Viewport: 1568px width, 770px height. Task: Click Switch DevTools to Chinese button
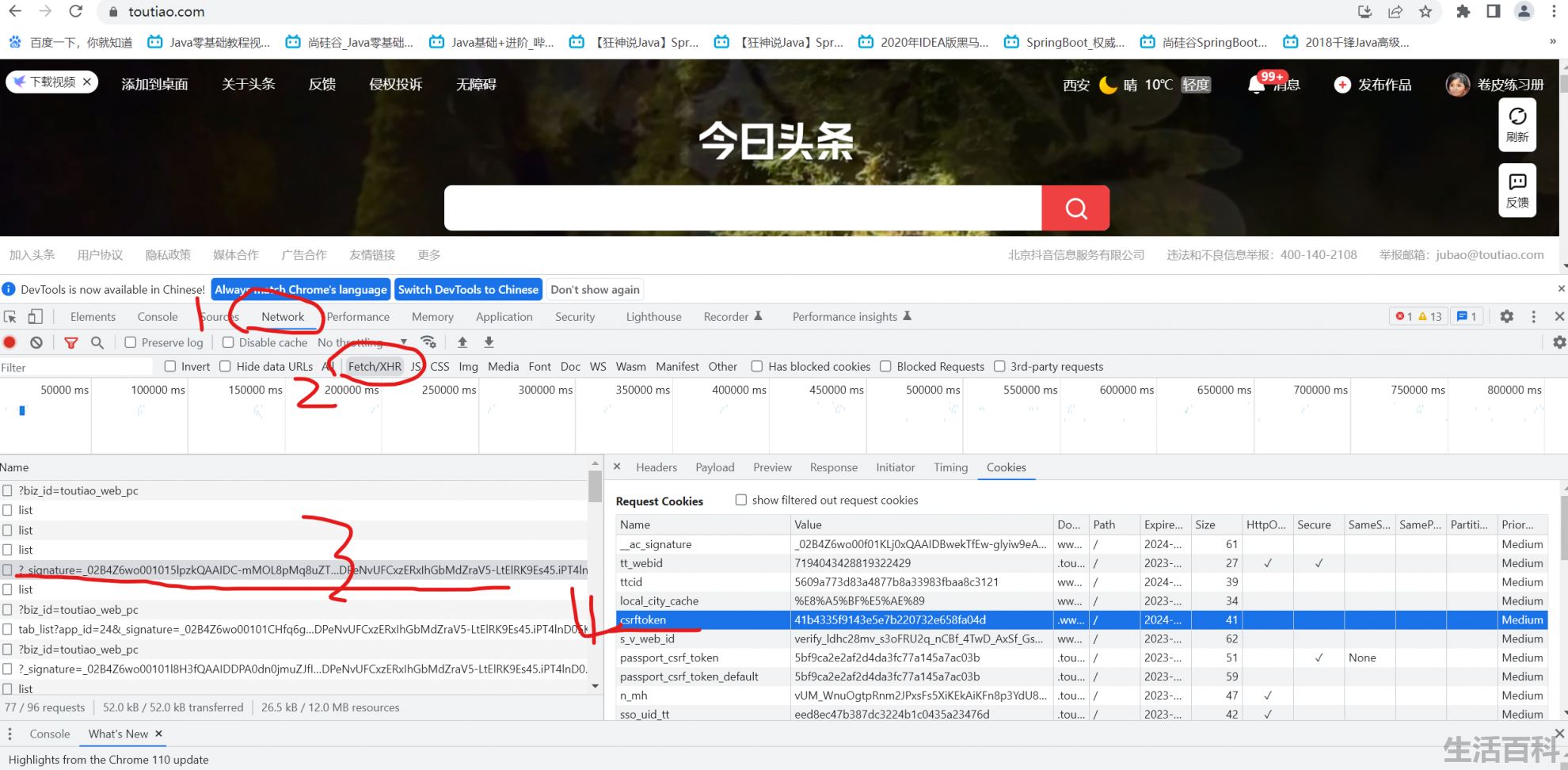(x=468, y=289)
